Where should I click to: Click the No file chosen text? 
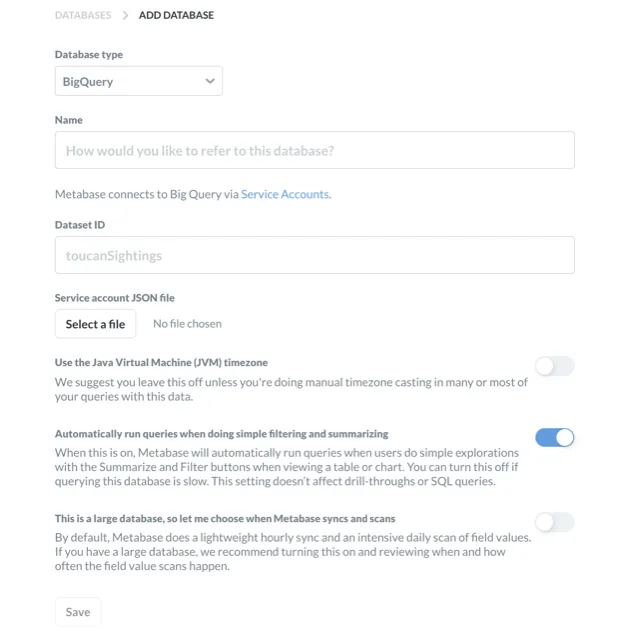[x=187, y=324]
